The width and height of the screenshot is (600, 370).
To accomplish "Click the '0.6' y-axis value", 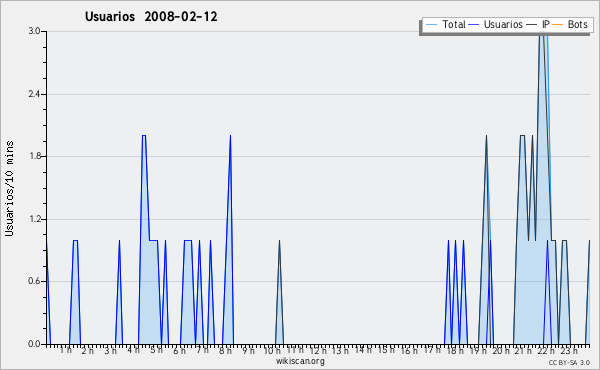I will [x=34, y=281].
